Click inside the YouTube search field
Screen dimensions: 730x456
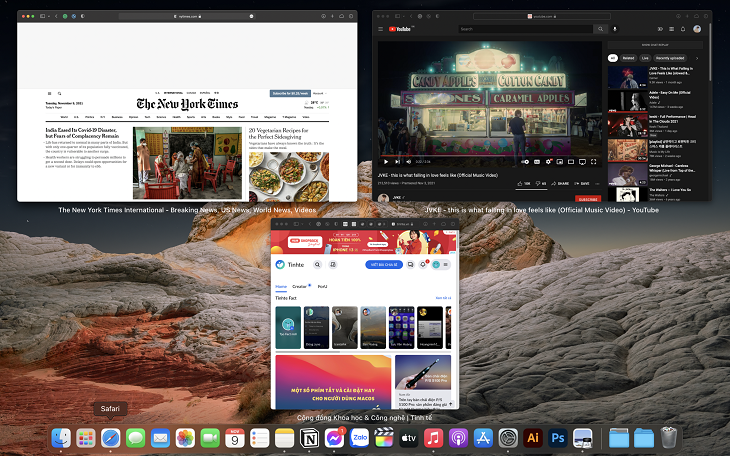point(526,29)
